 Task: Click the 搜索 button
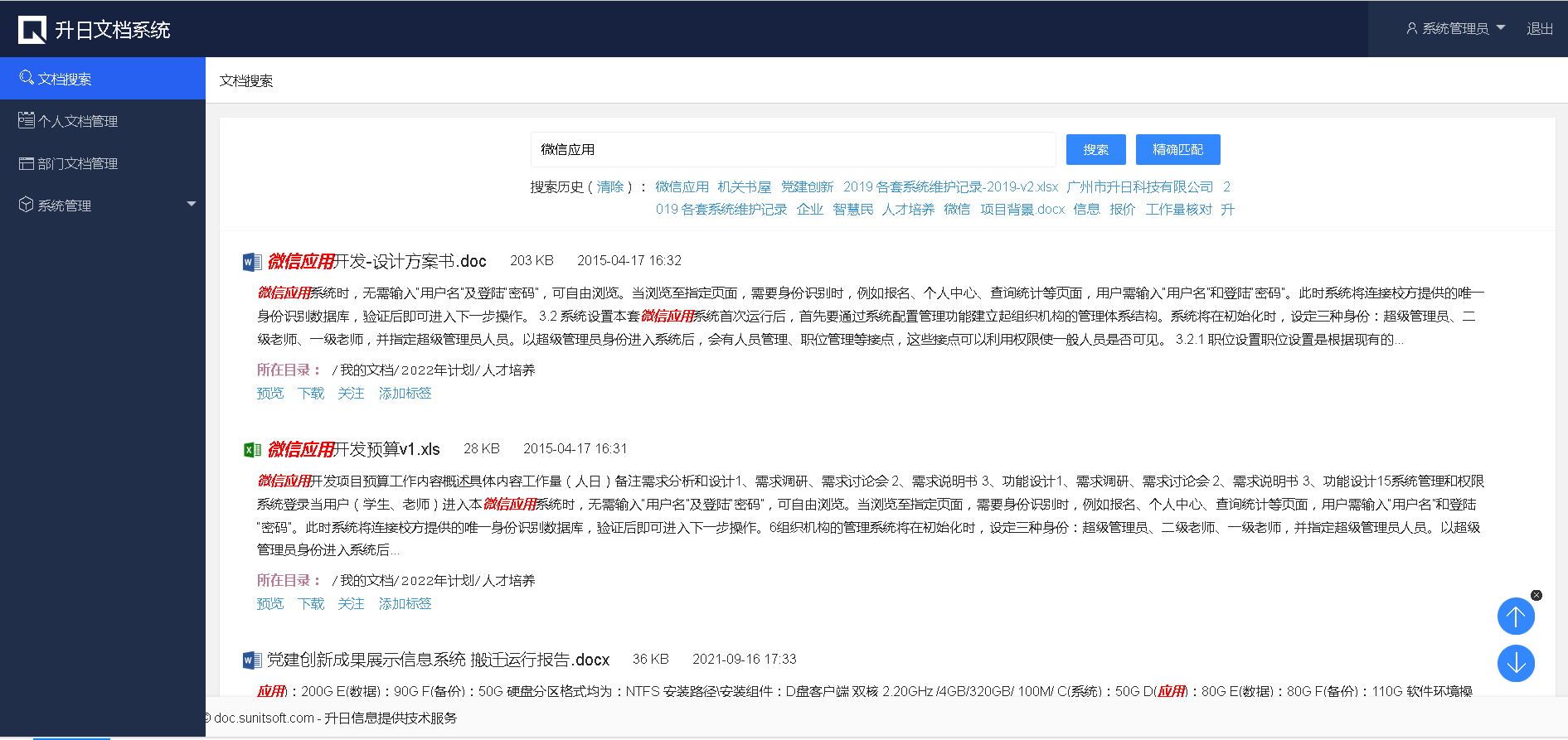[1095, 149]
